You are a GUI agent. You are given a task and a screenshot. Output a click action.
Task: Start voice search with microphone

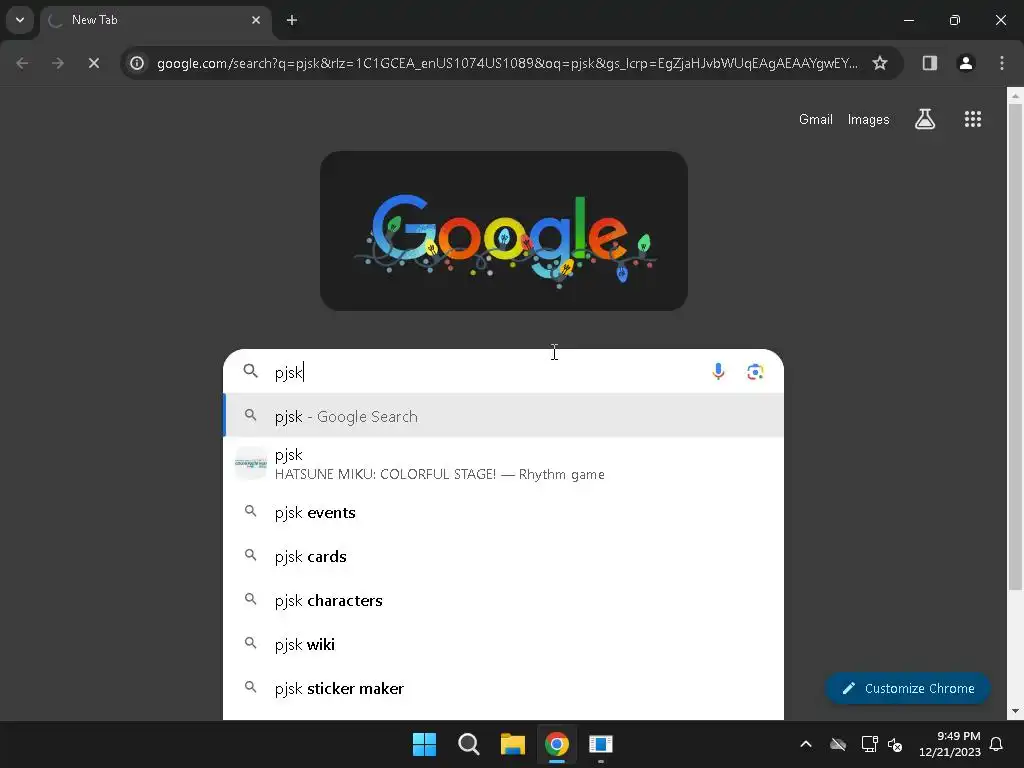[718, 372]
